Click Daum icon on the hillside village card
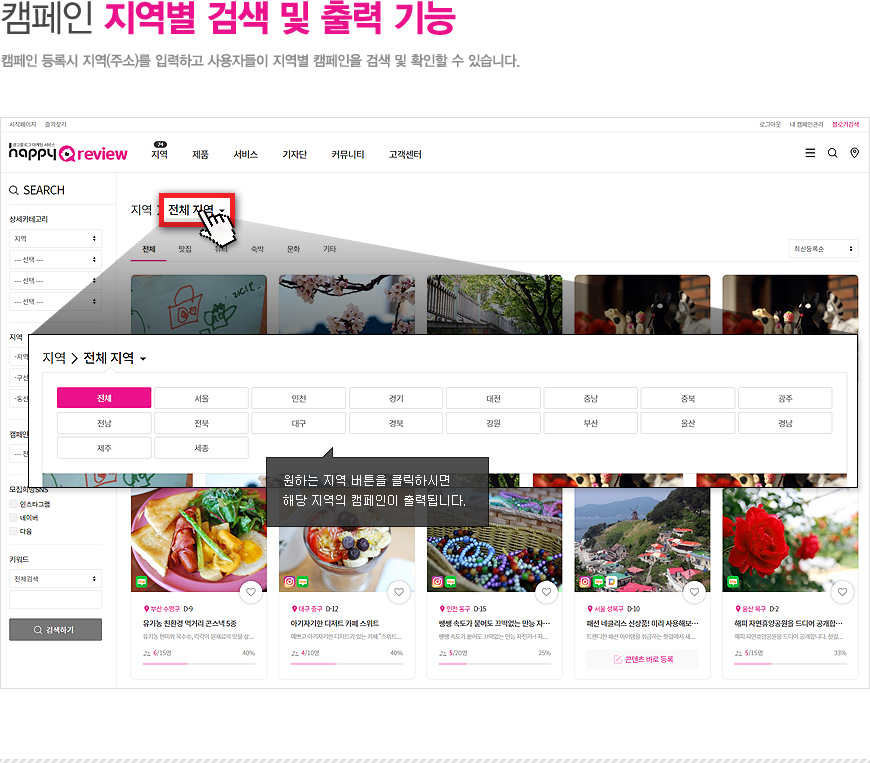Screen dimensions: 870x763 point(611,582)
